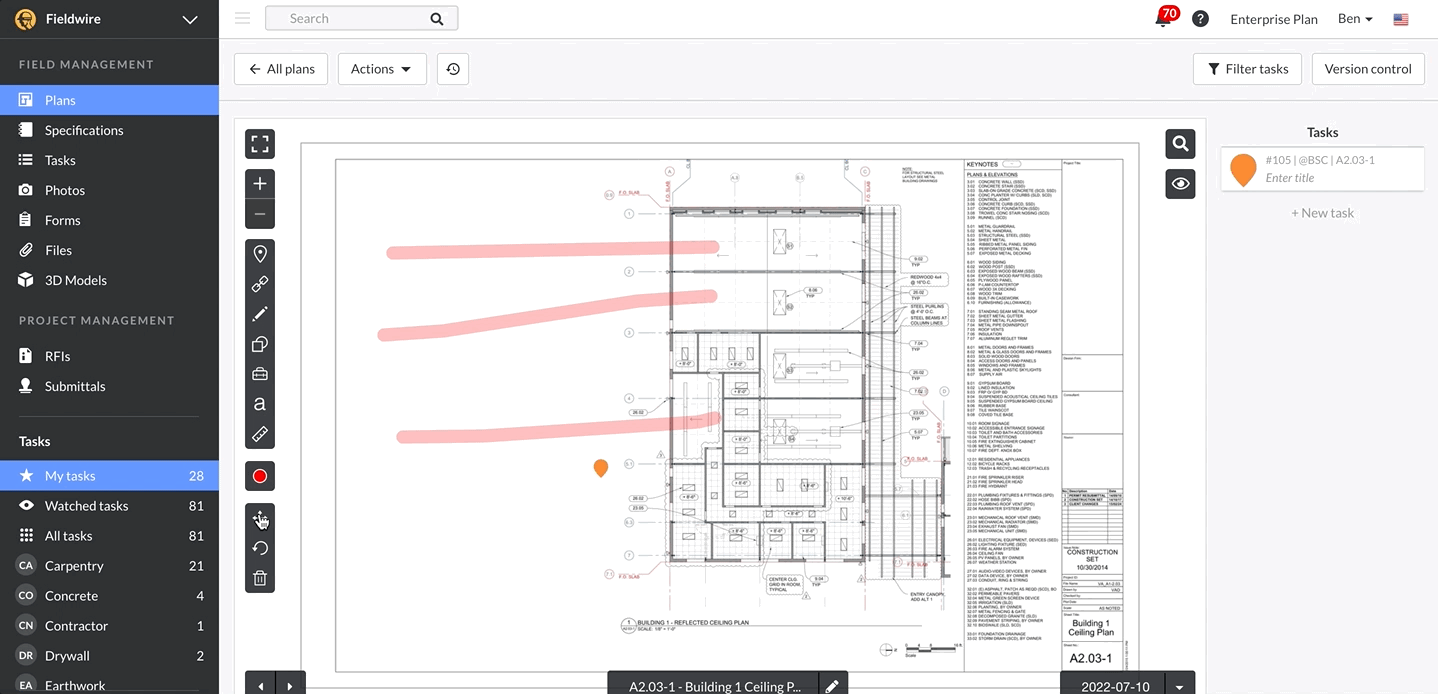This screenshot has width=1438, height=694.
Task: Toggle the hamburger sidebar collapse button
Action: click(x=242, y=18)
